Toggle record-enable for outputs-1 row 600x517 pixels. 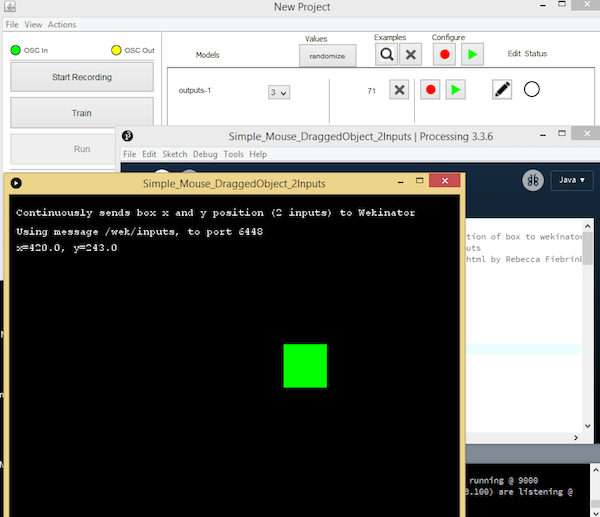[x=431, y=90]
